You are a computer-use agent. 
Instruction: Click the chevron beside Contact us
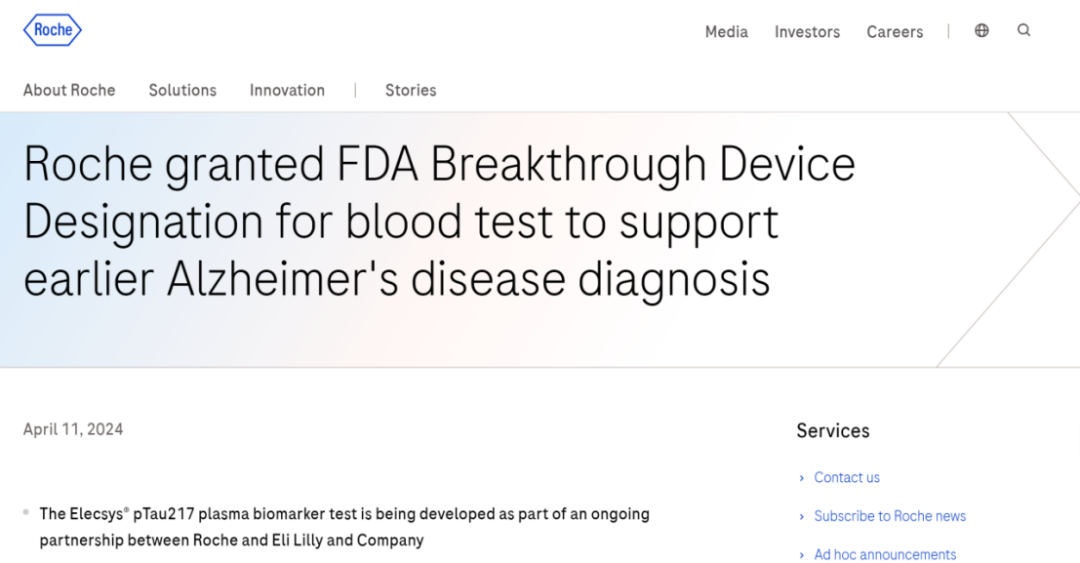pos(802,478)
